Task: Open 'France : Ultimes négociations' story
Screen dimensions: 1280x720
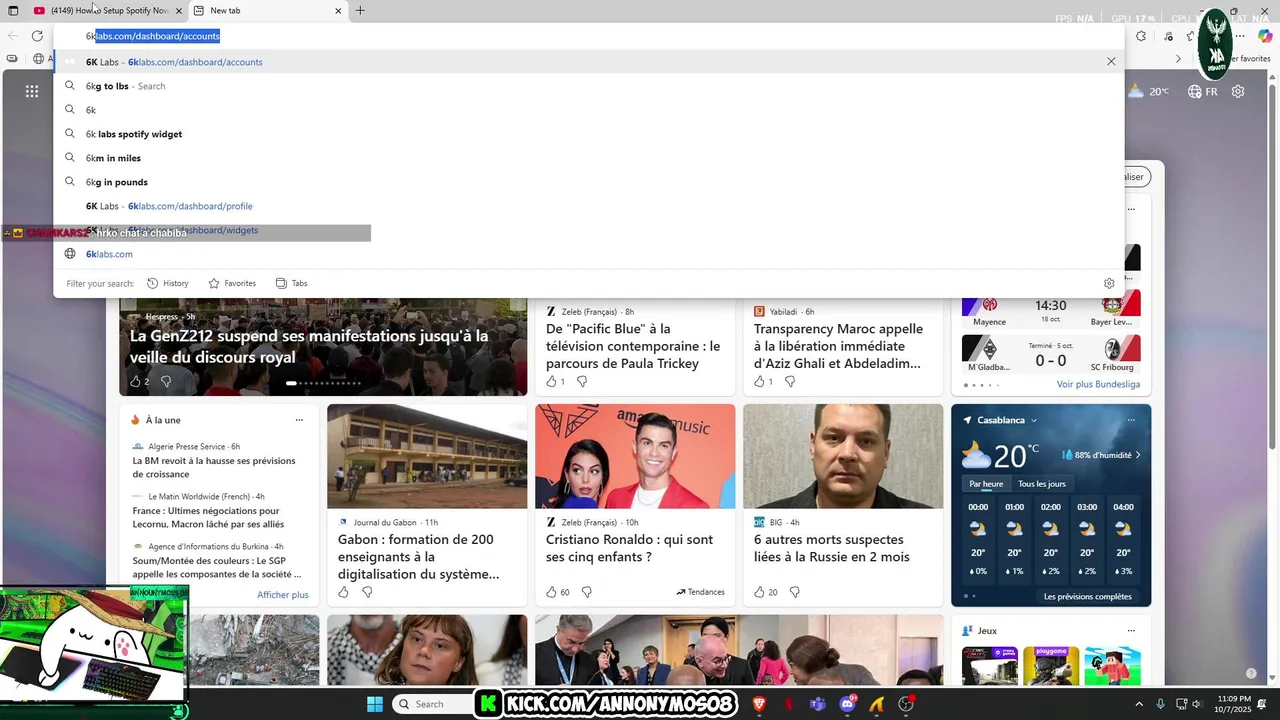Action: [208, 517]
